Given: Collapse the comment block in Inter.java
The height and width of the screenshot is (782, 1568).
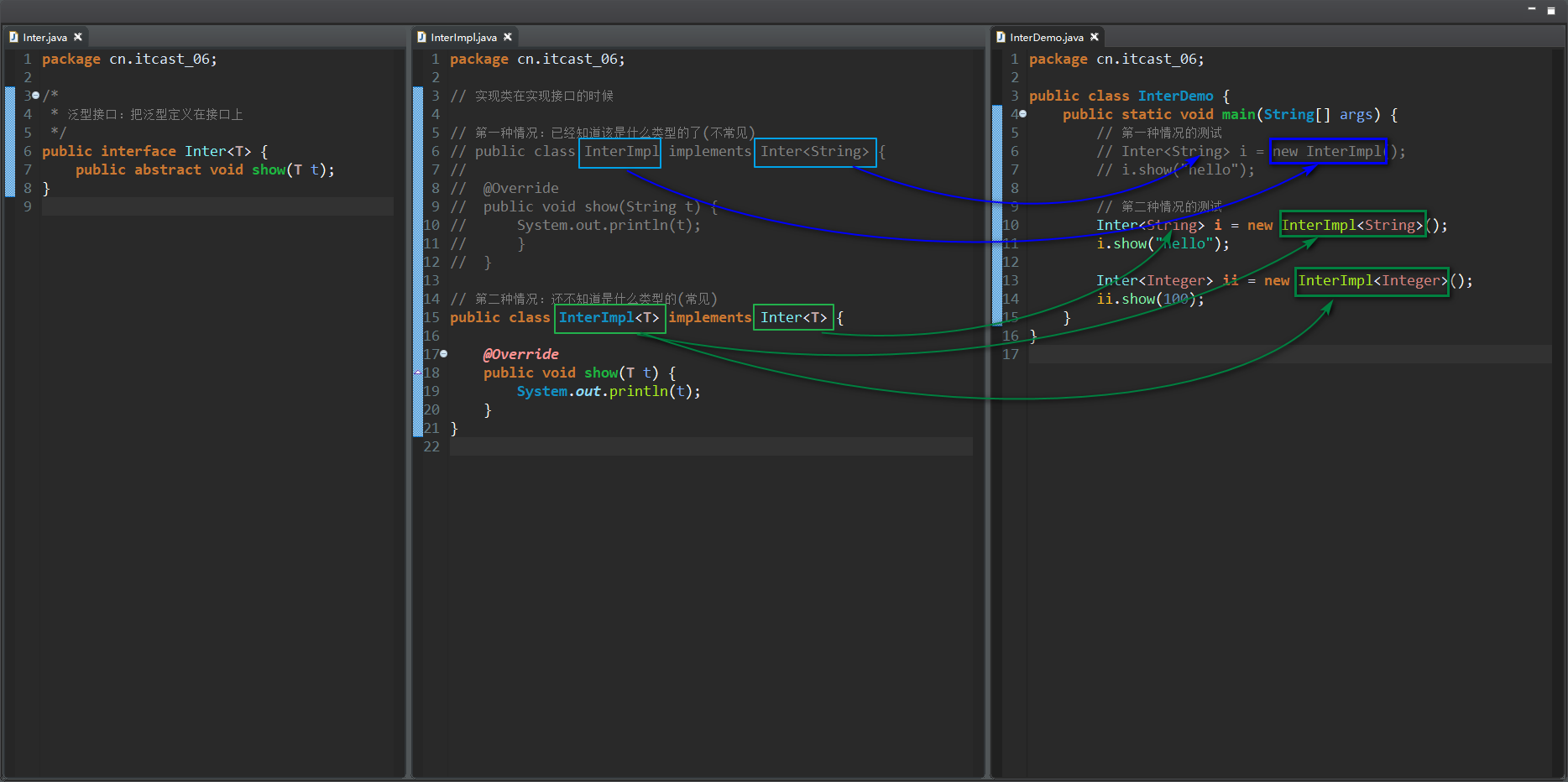Looking at the screenshot, I should tap(35, 96).
